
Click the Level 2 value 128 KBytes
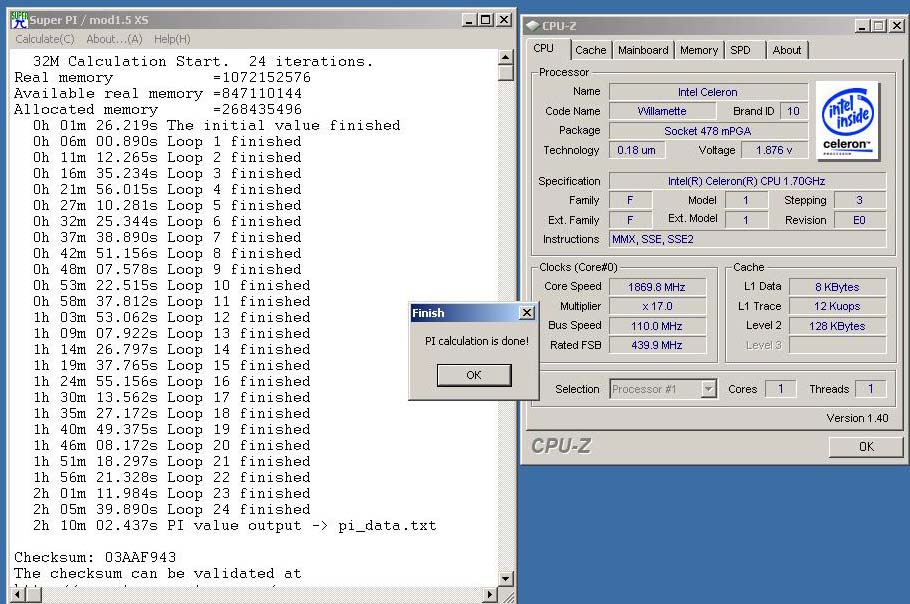(x=837, y=326)
